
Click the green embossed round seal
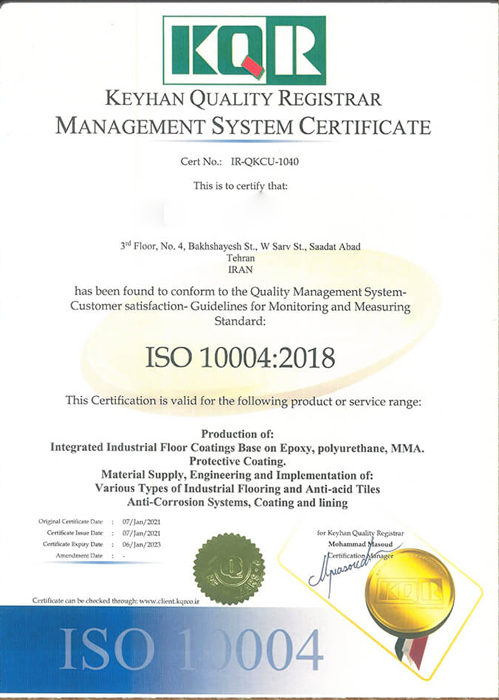pyautogui.click(x=229, y=569)
